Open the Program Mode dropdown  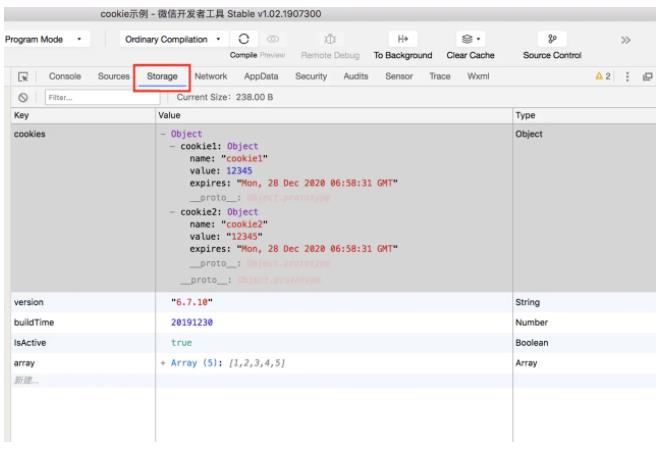pyautogui.click(x=46, y=39)
